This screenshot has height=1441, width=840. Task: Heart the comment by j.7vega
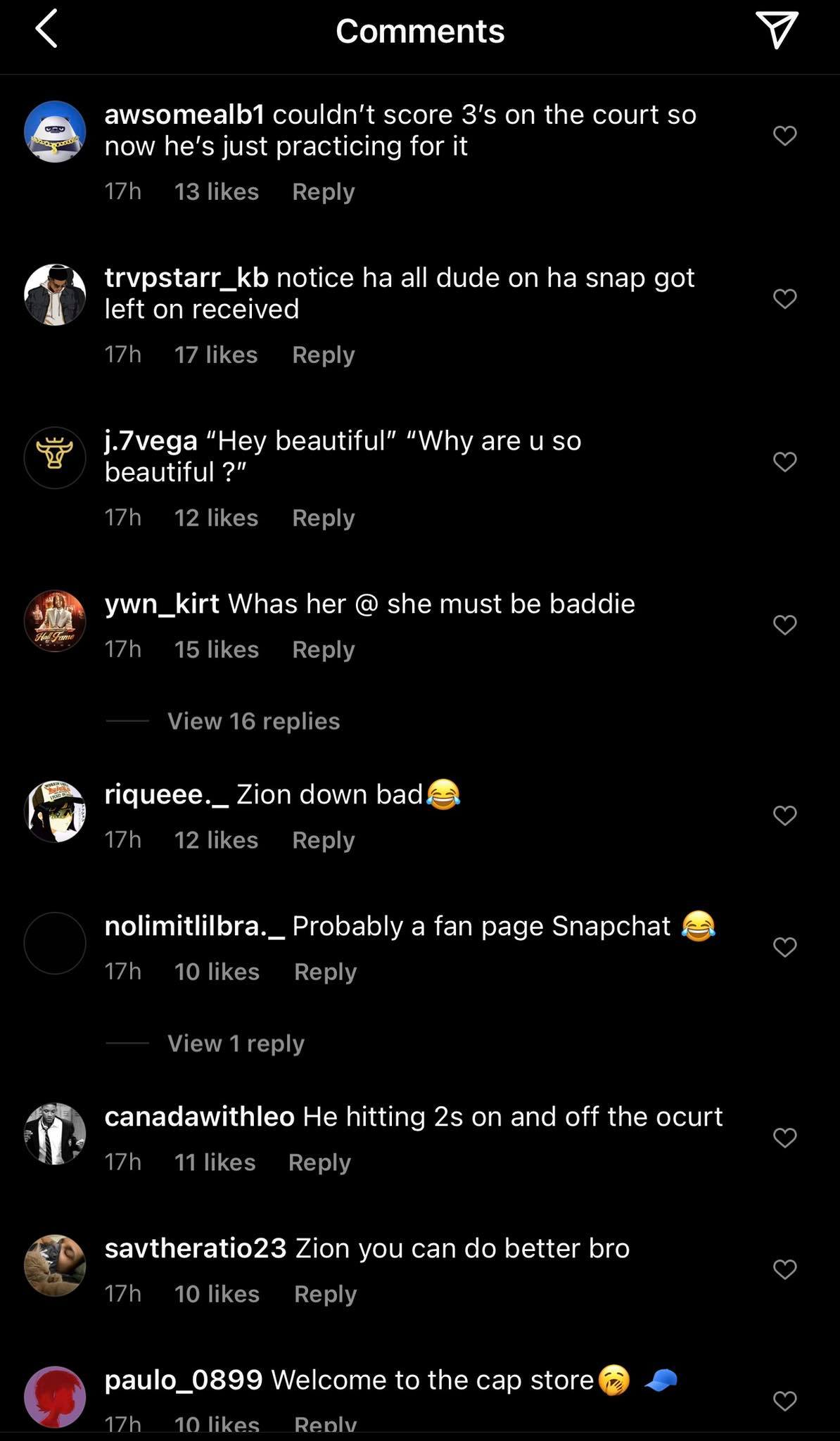tap(784, 462)
